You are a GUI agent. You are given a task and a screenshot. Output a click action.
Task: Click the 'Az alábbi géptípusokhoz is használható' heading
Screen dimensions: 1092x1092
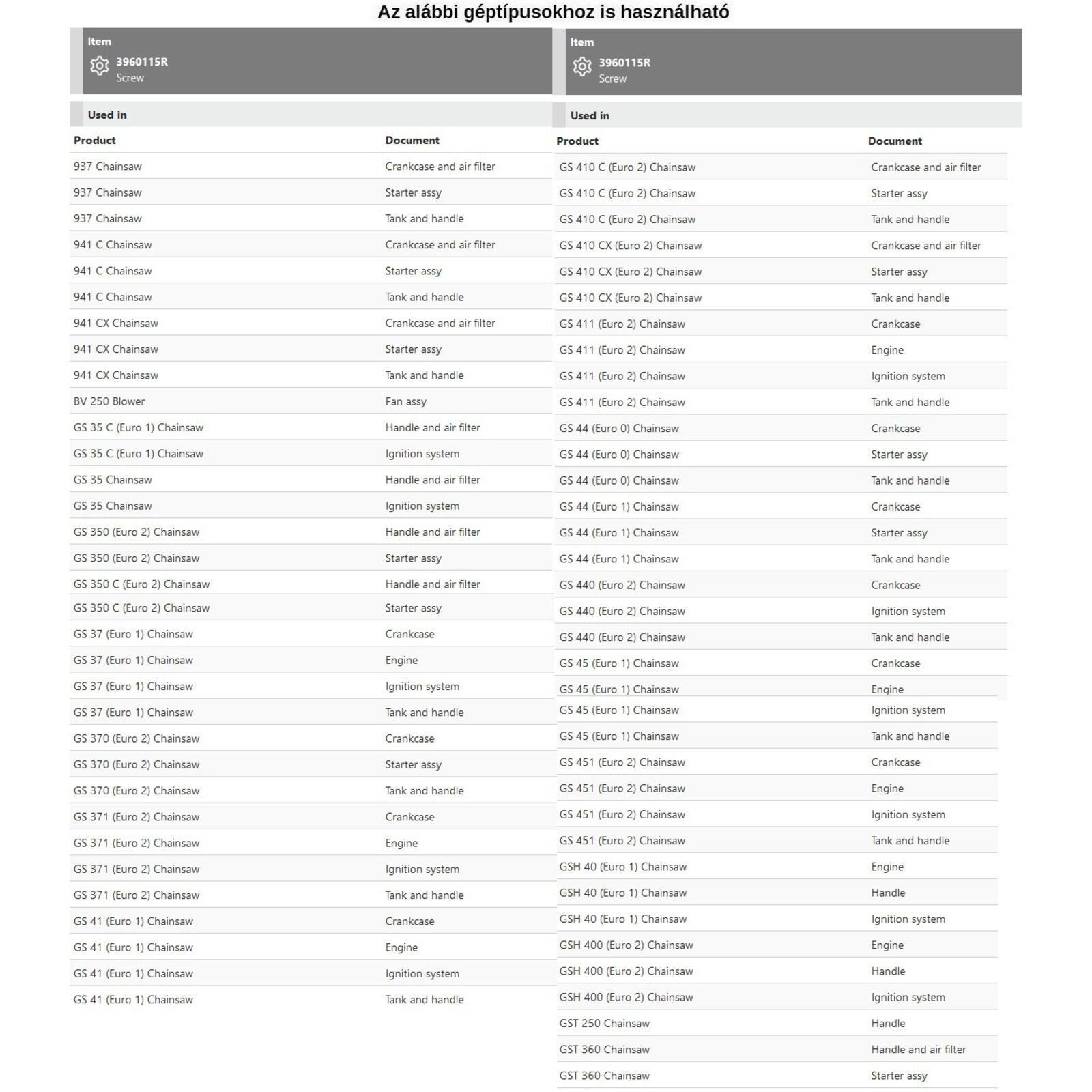(x=554, y=12)
